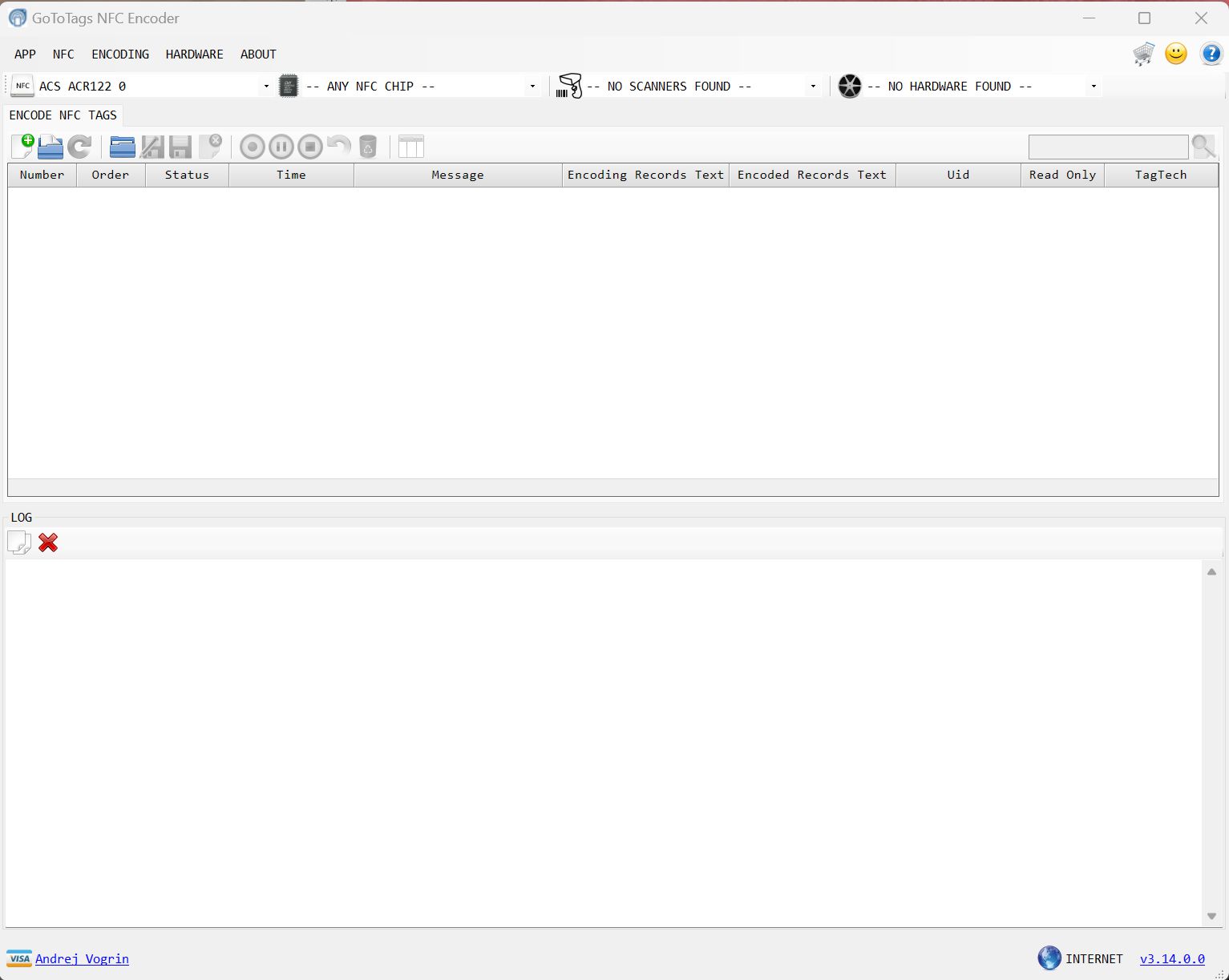Click the yellow smiley face icon
Image resolution: width=1229 pixels, height=980 pixels.
point(1176,54)
